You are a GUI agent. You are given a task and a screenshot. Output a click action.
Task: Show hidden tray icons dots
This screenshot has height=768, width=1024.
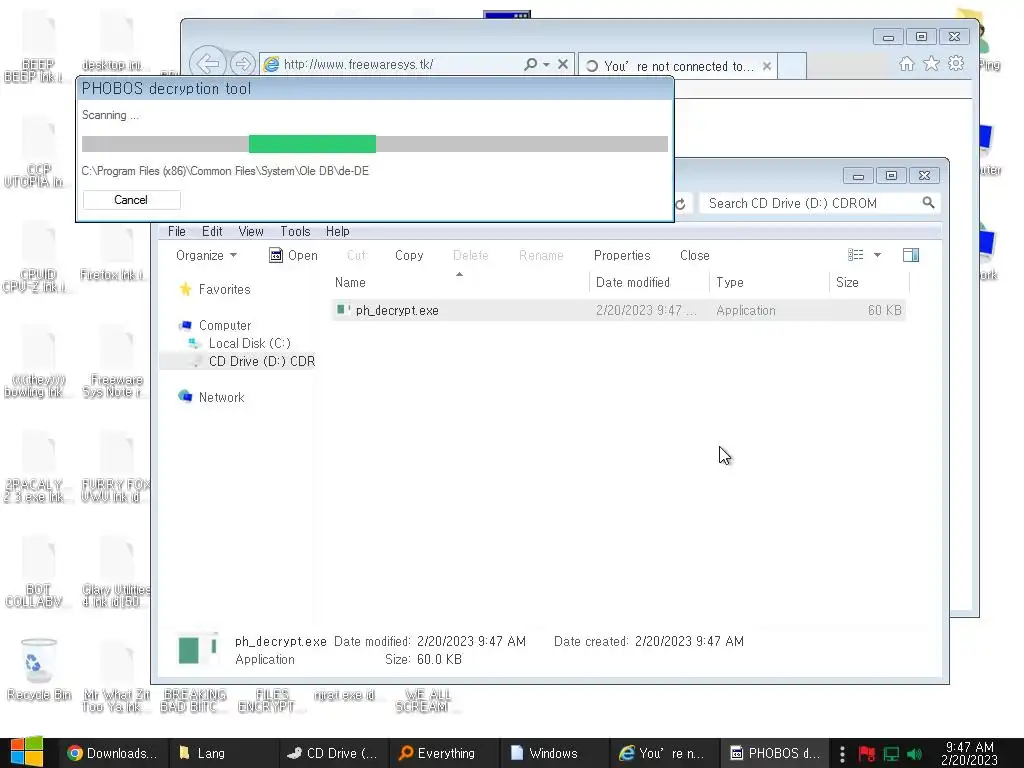pyautogui.click(x=842, y=754)
